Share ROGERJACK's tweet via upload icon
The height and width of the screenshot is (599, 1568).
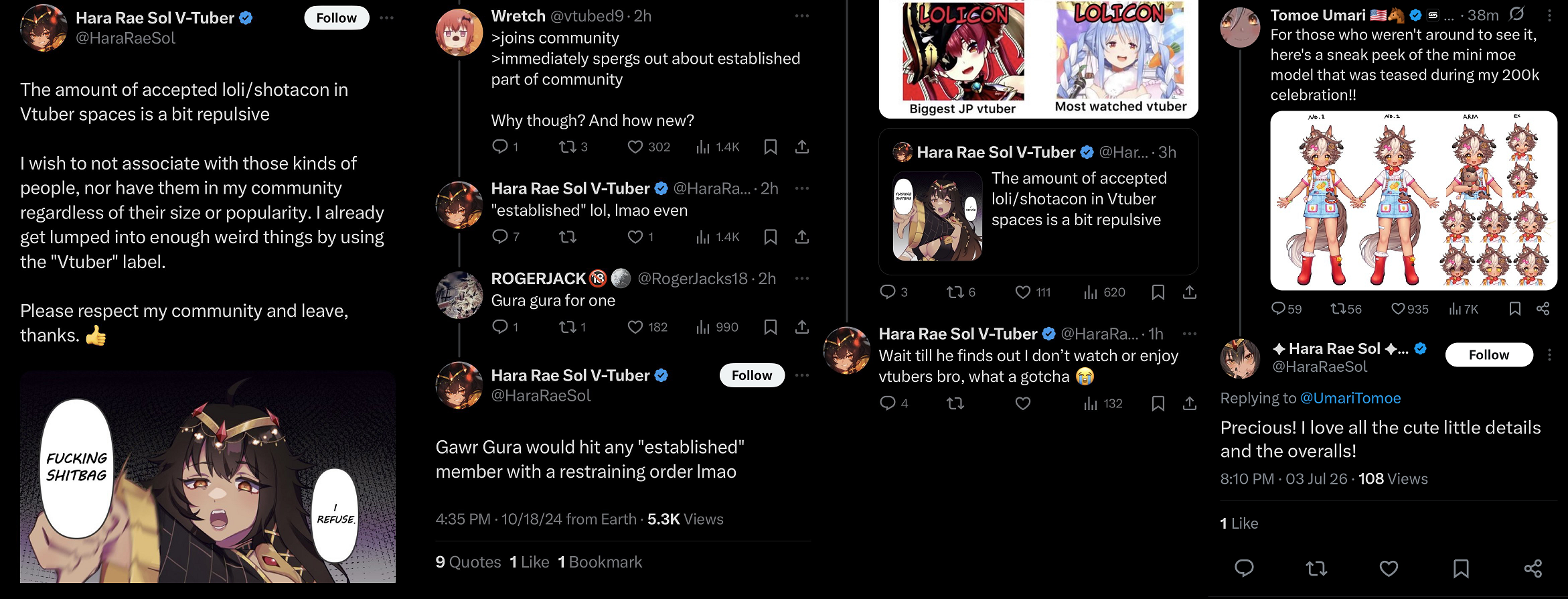[x=802, y=327]
